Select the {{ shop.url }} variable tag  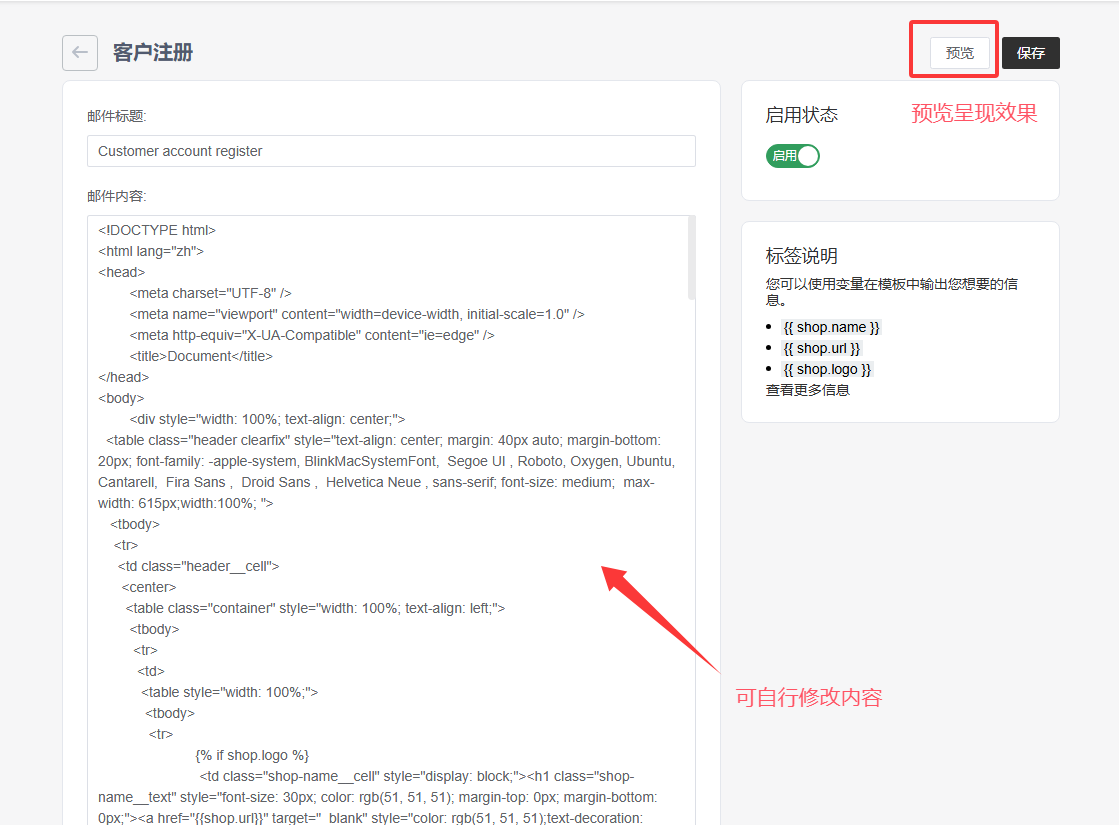821,348
